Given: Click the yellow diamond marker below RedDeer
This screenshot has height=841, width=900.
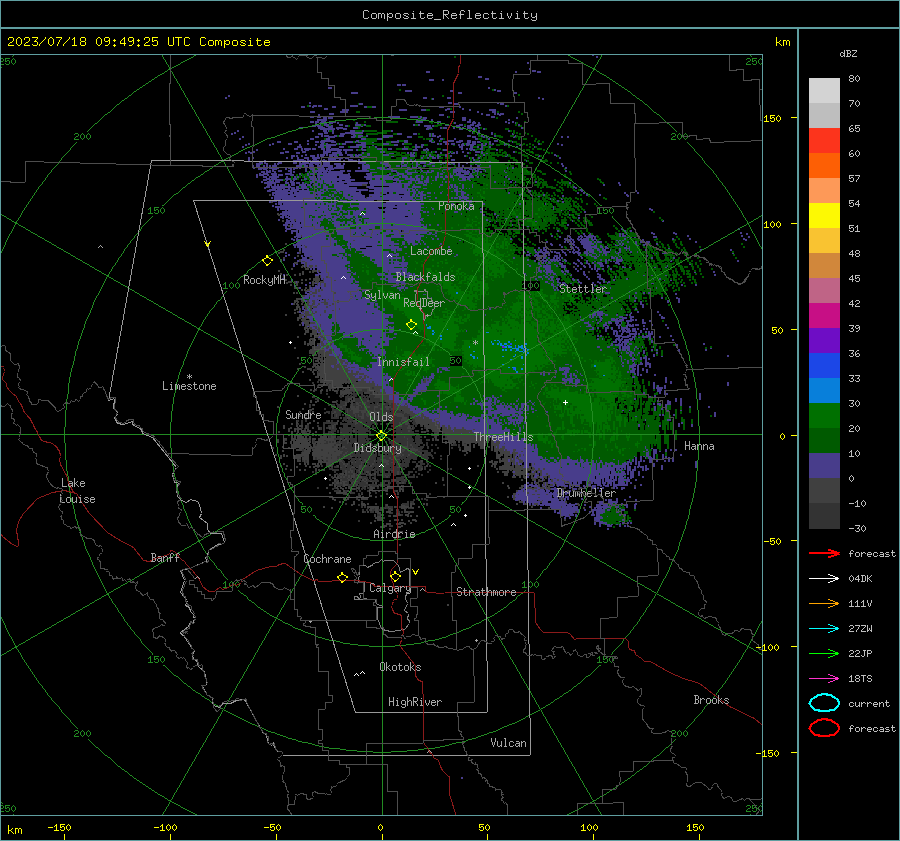Looking at the screenshot, I should 411,325.
